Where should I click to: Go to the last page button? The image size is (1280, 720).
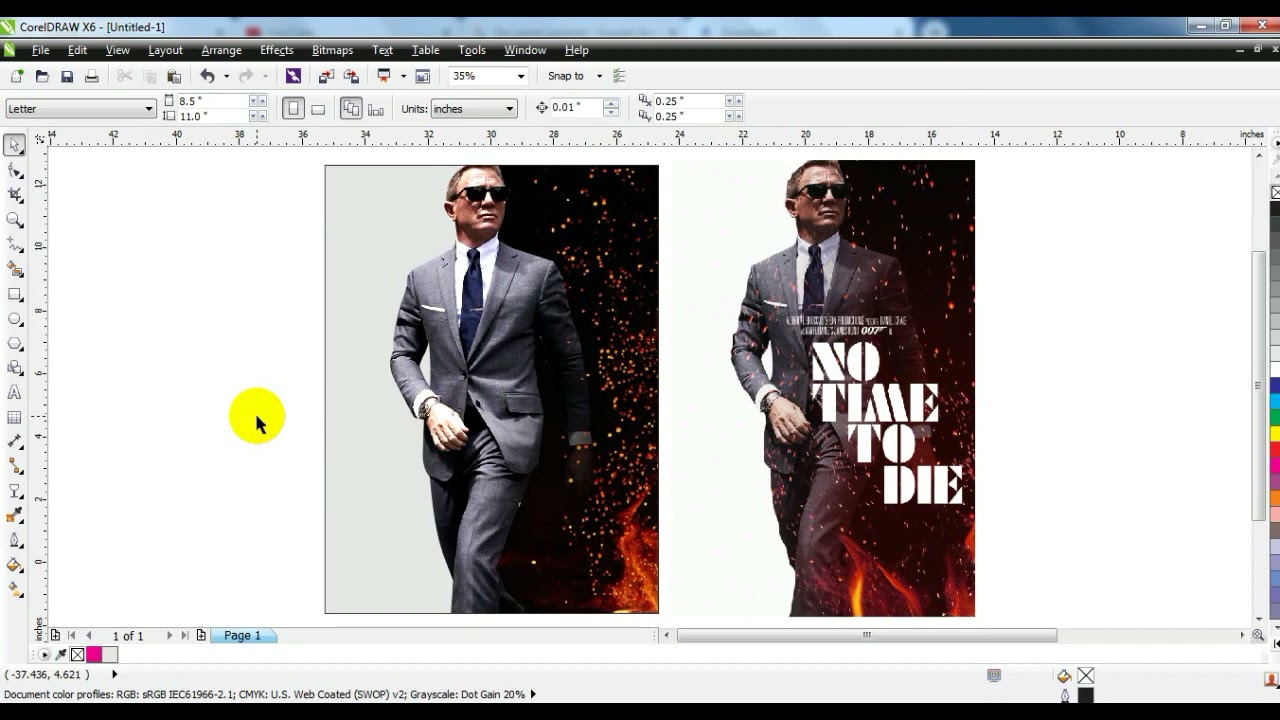[x=185, y=636]
